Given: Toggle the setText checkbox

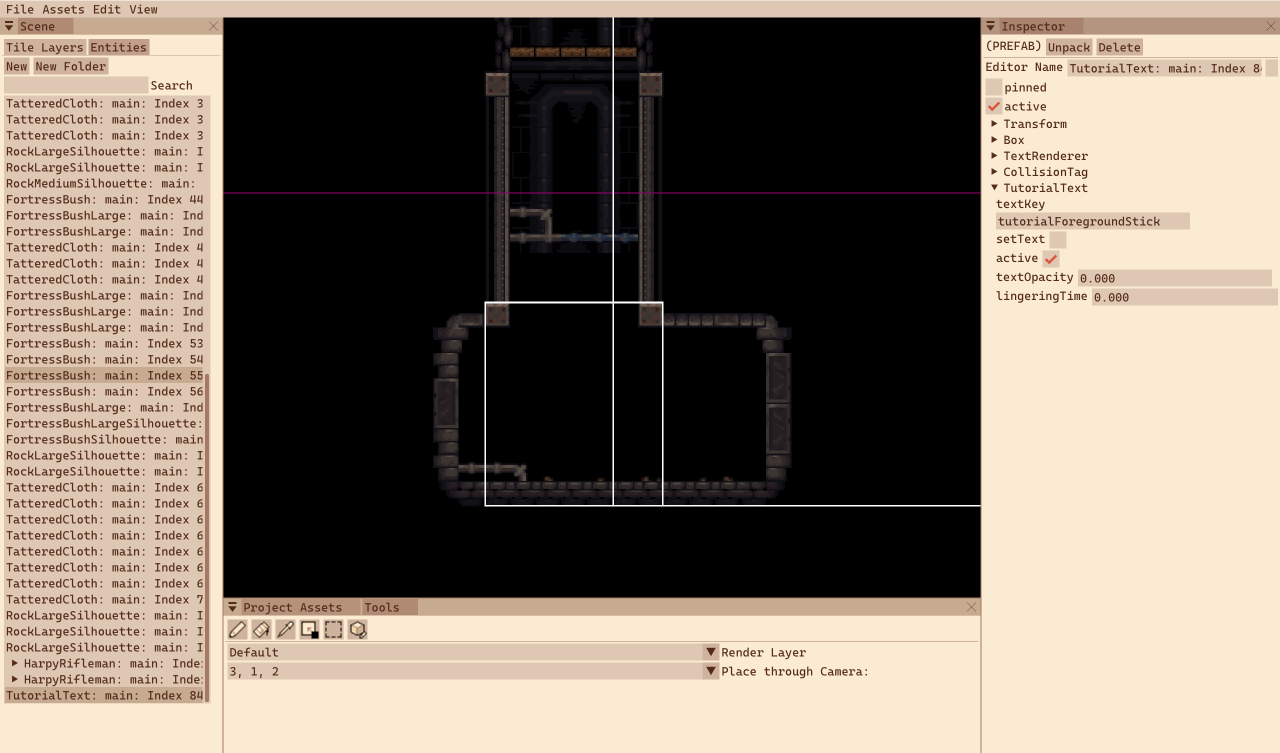Looking at the screenshot, I should click(1058, 239).
